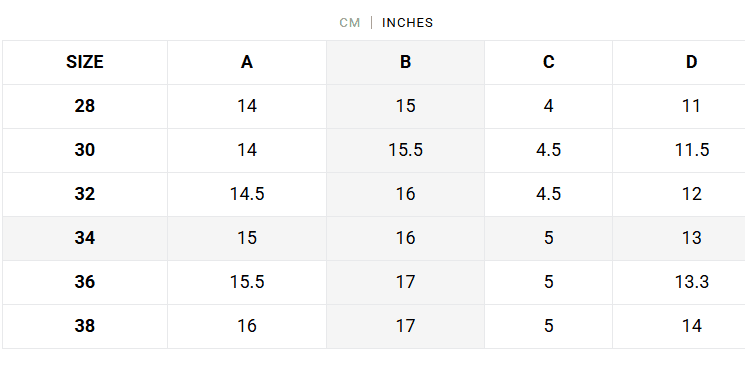
Task: Choose size 36 row label
Action: [85, 282]
